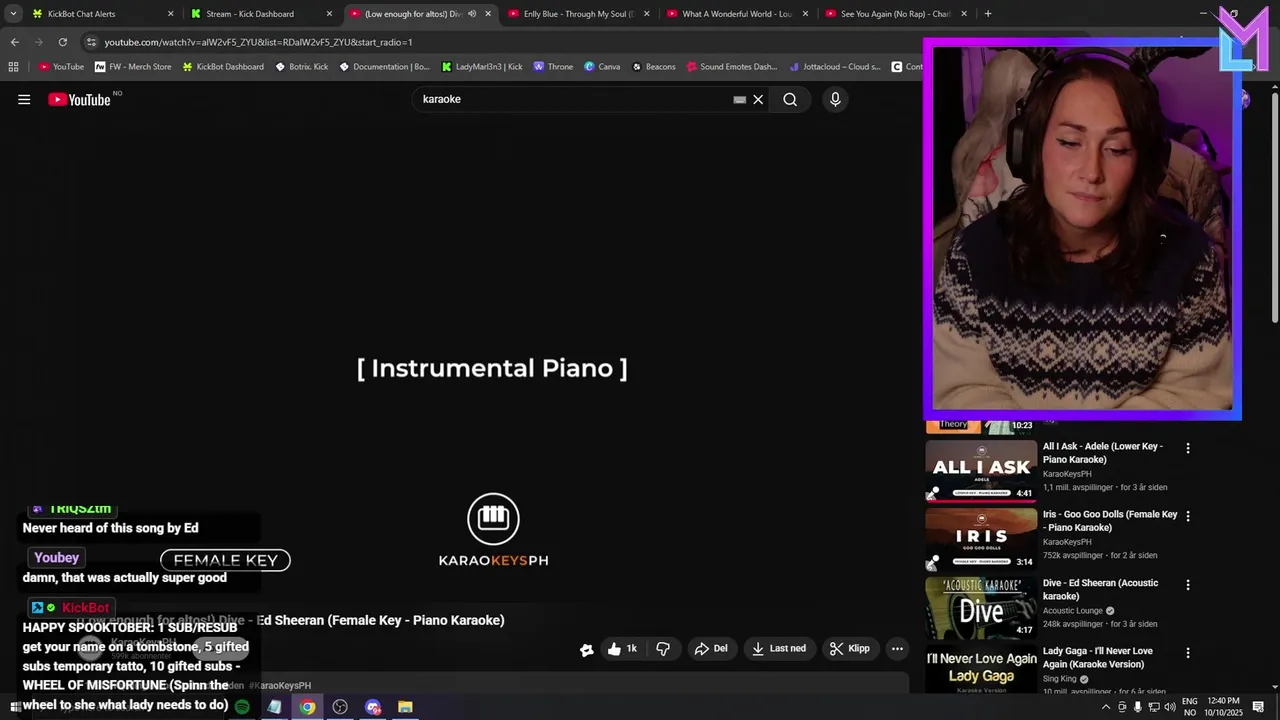Dislike the Dive karaoke video
Viewport: 1280px width, 720px height.
click(x=663, y=648)
